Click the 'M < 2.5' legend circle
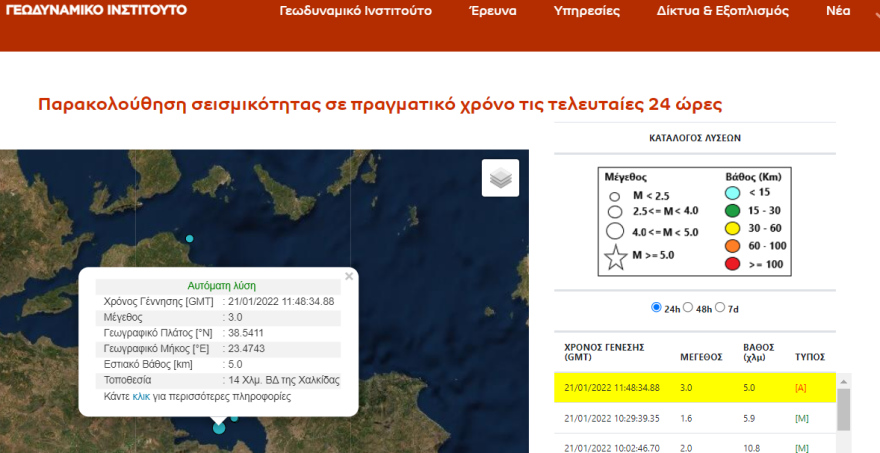 pyautogui.click(x=615, y=196)
